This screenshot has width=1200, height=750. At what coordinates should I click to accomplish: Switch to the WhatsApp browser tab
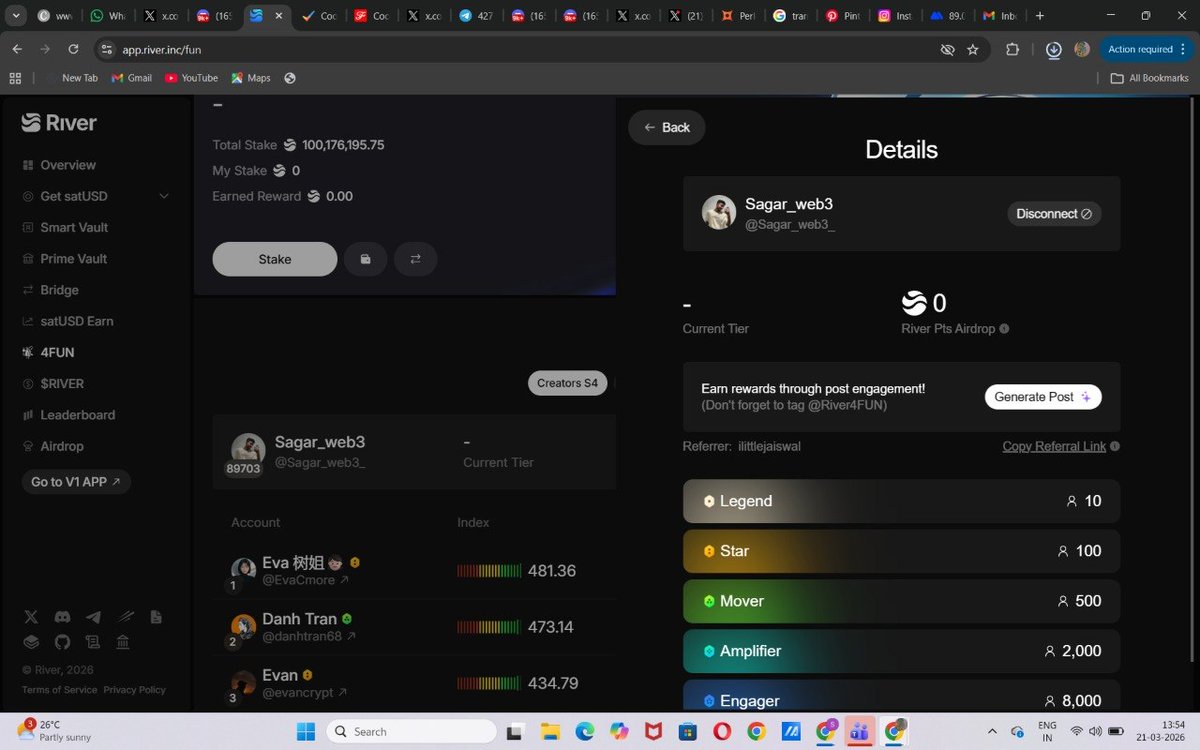tap(107, 16)
